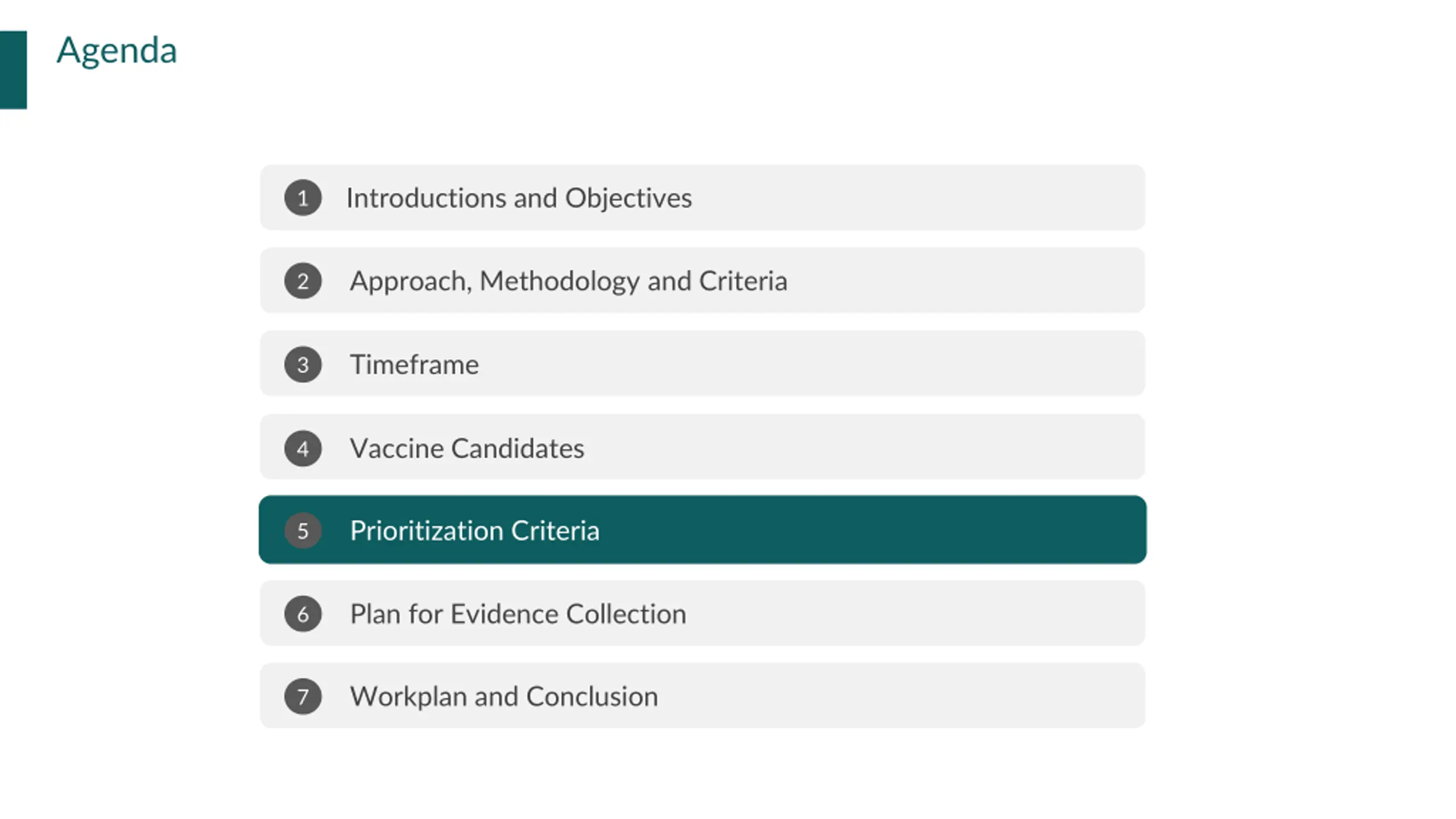Click the Agenda slide title
The width and height of the screenshot is (1456, 819).
(x=117, y=51)
